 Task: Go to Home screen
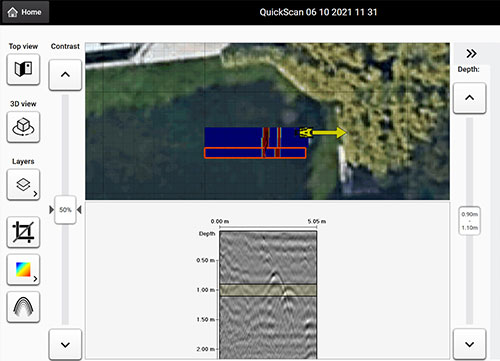pyautogui.click(x=25, y=12)
